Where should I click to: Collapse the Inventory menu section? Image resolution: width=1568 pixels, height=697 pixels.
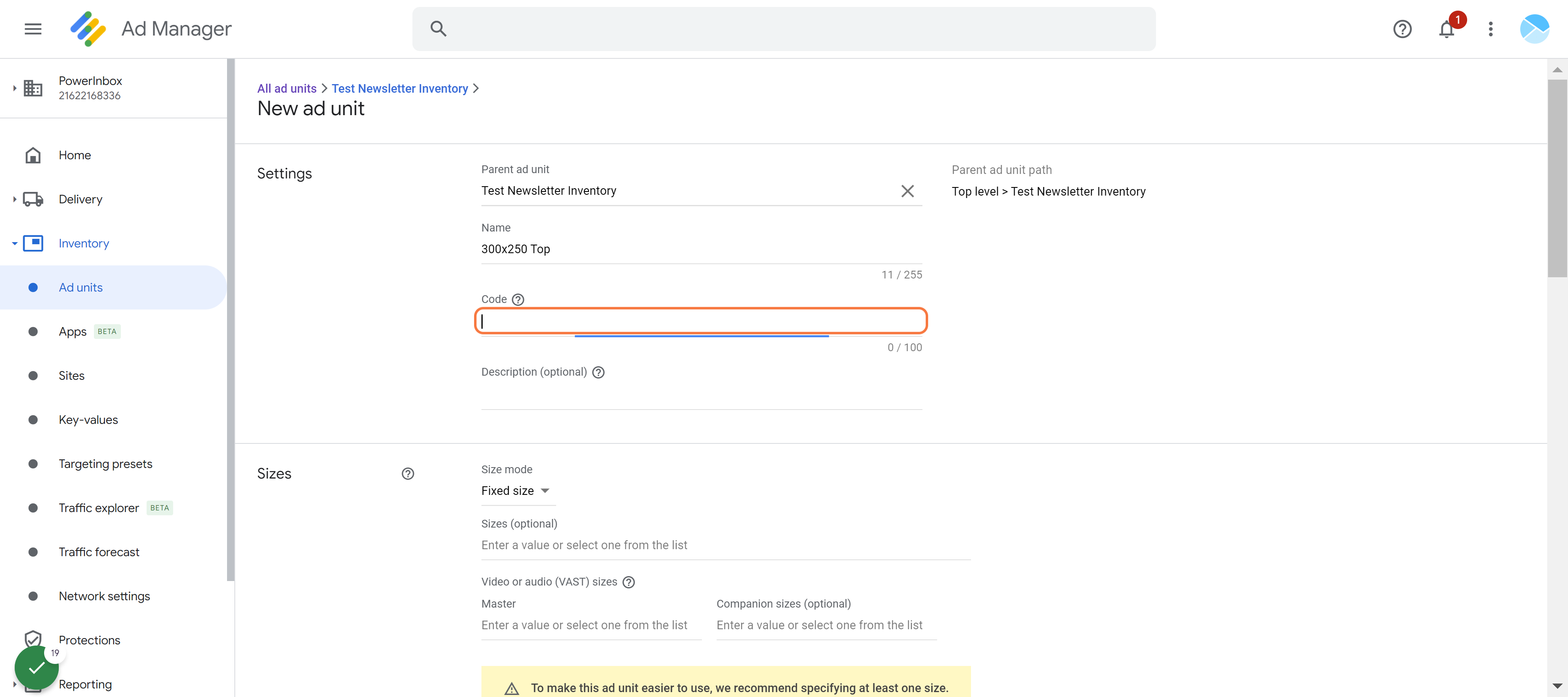14,243
